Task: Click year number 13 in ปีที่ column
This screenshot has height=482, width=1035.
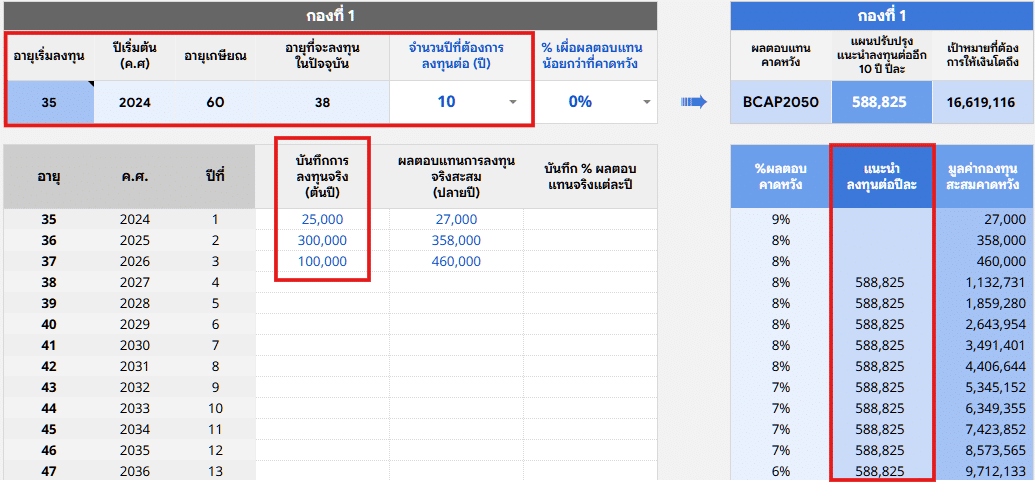Action: [215, 471]
